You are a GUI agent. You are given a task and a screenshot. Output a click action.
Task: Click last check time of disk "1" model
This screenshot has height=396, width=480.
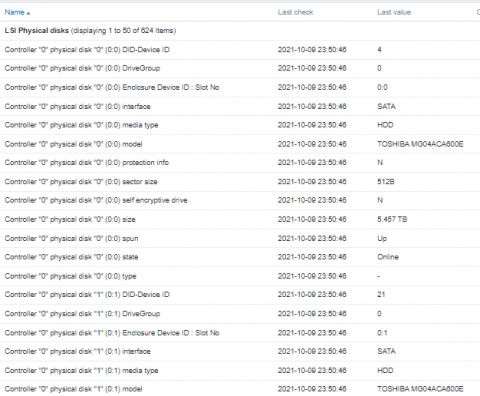pyautogui.click(x=312, y=389)
